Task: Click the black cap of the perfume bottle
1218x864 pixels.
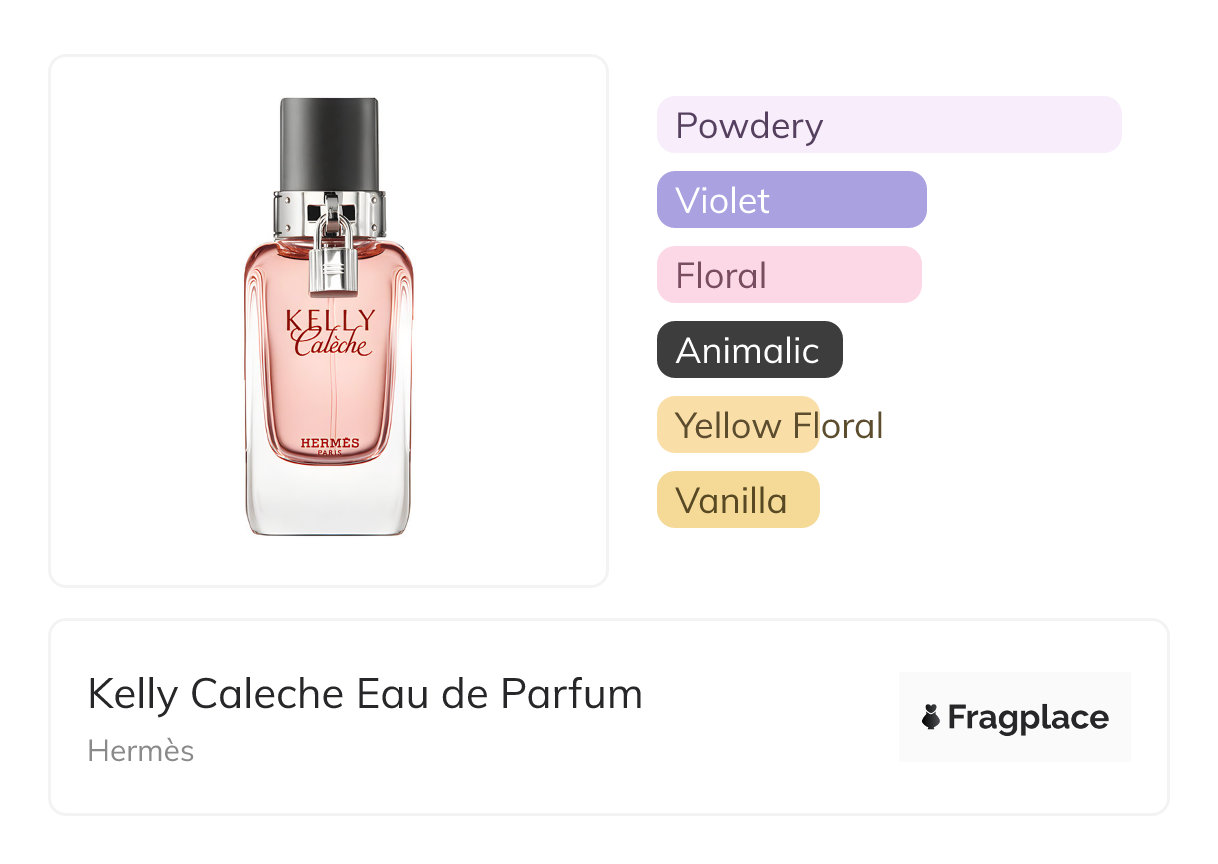Action: (x=329, y=141)
